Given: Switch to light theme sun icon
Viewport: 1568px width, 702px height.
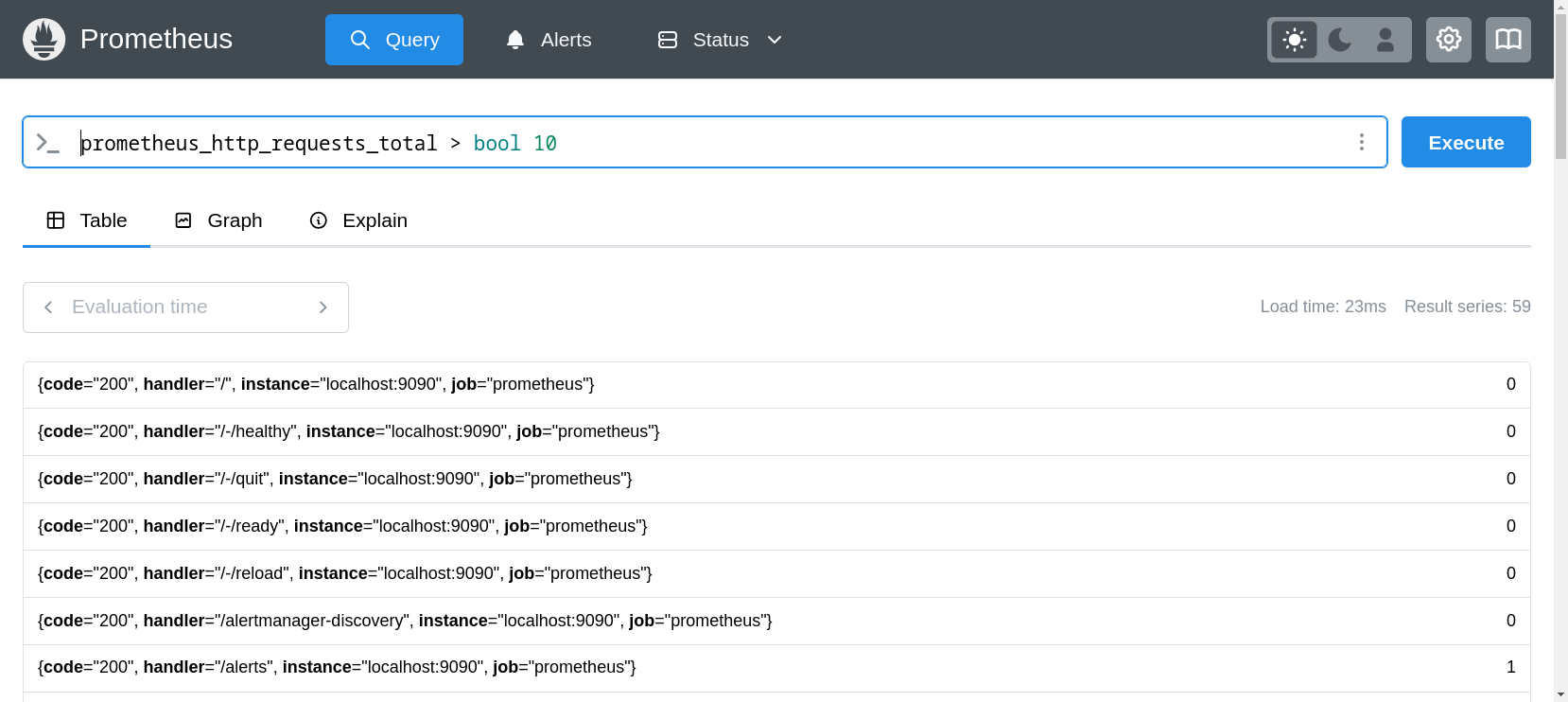Looking at the screenshot, I should 1295,40.
